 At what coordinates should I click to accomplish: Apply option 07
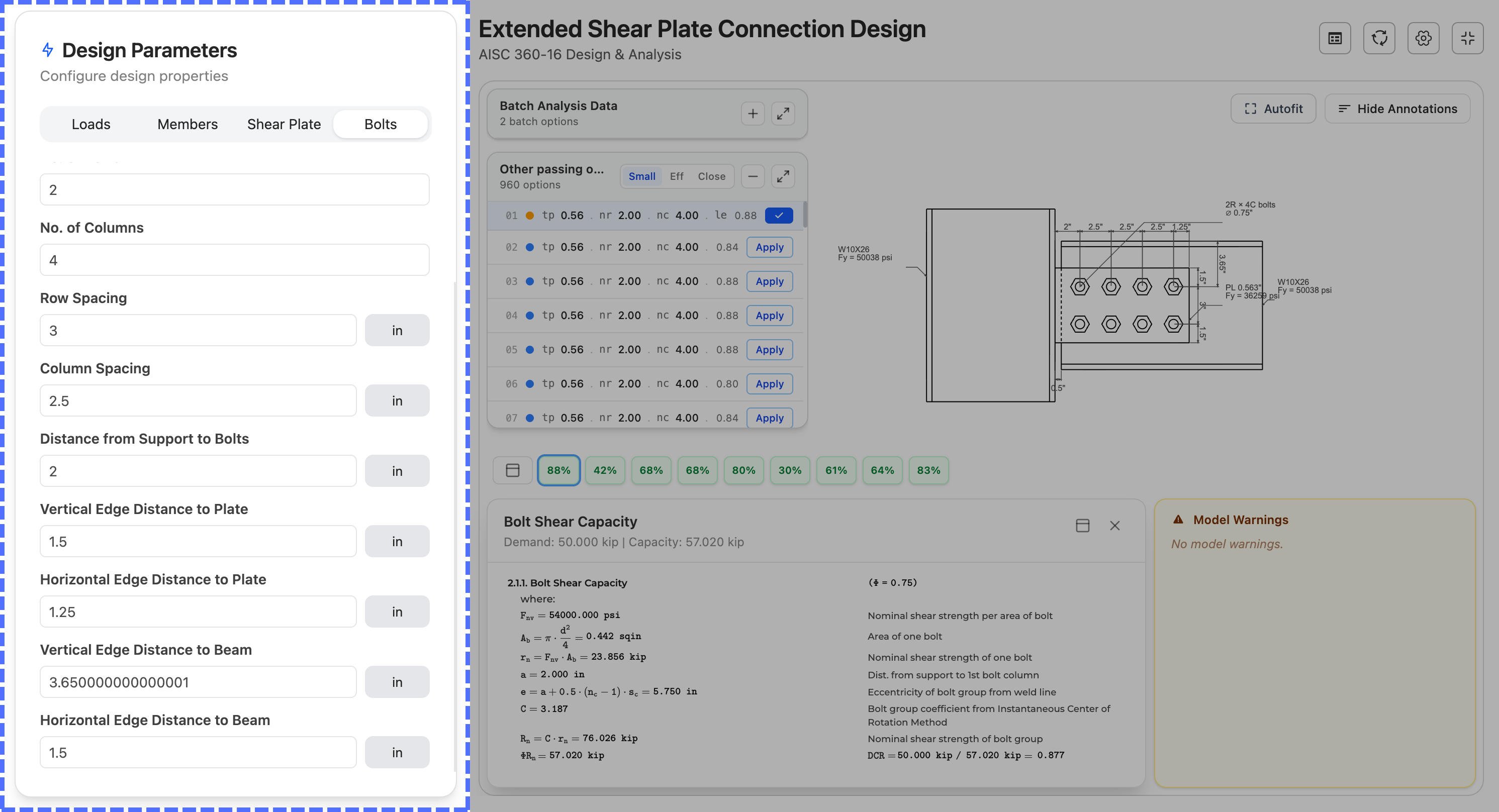[769, 418]
